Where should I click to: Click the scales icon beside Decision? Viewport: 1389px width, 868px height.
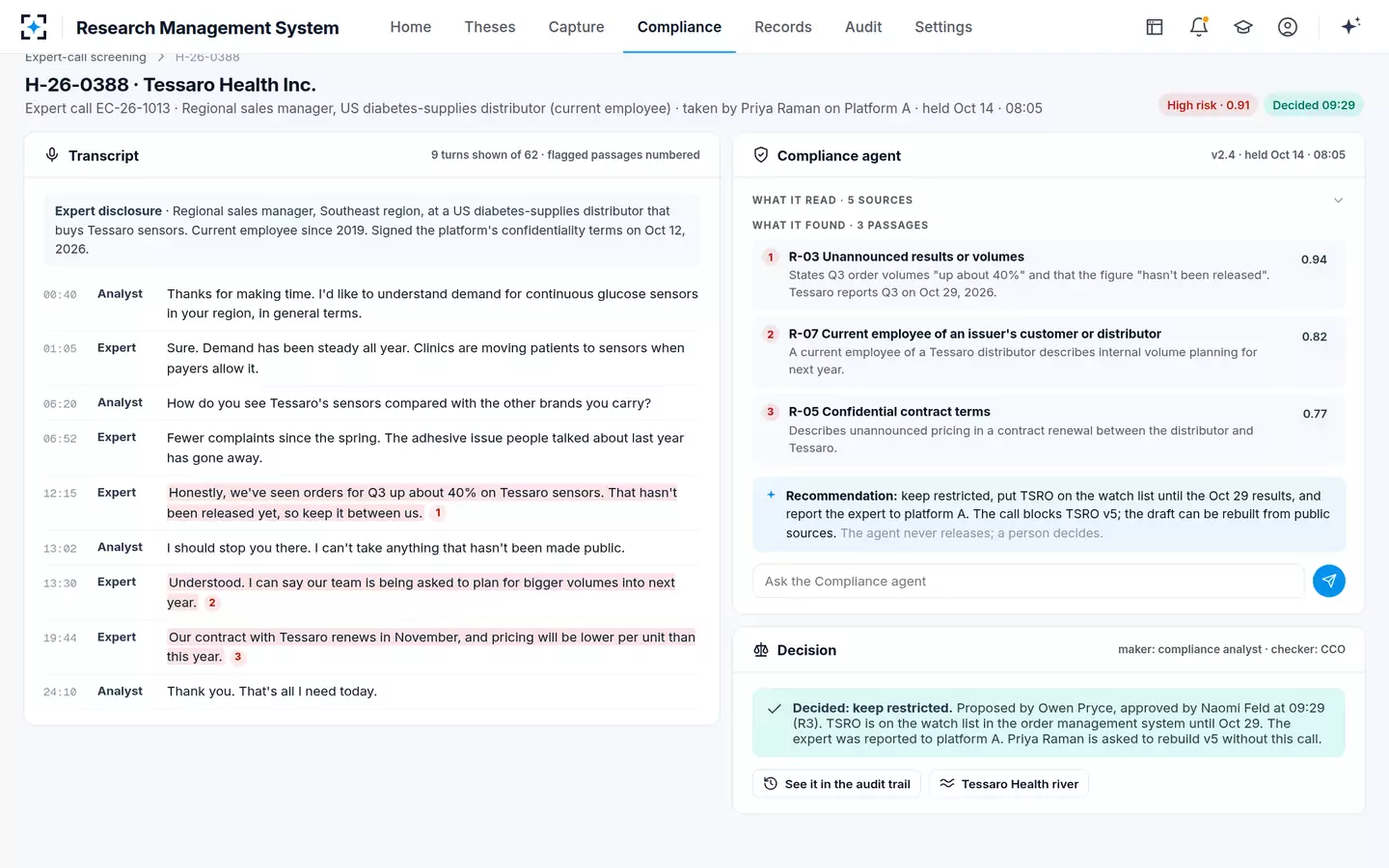pyautogui.click(x=761, y=650)
